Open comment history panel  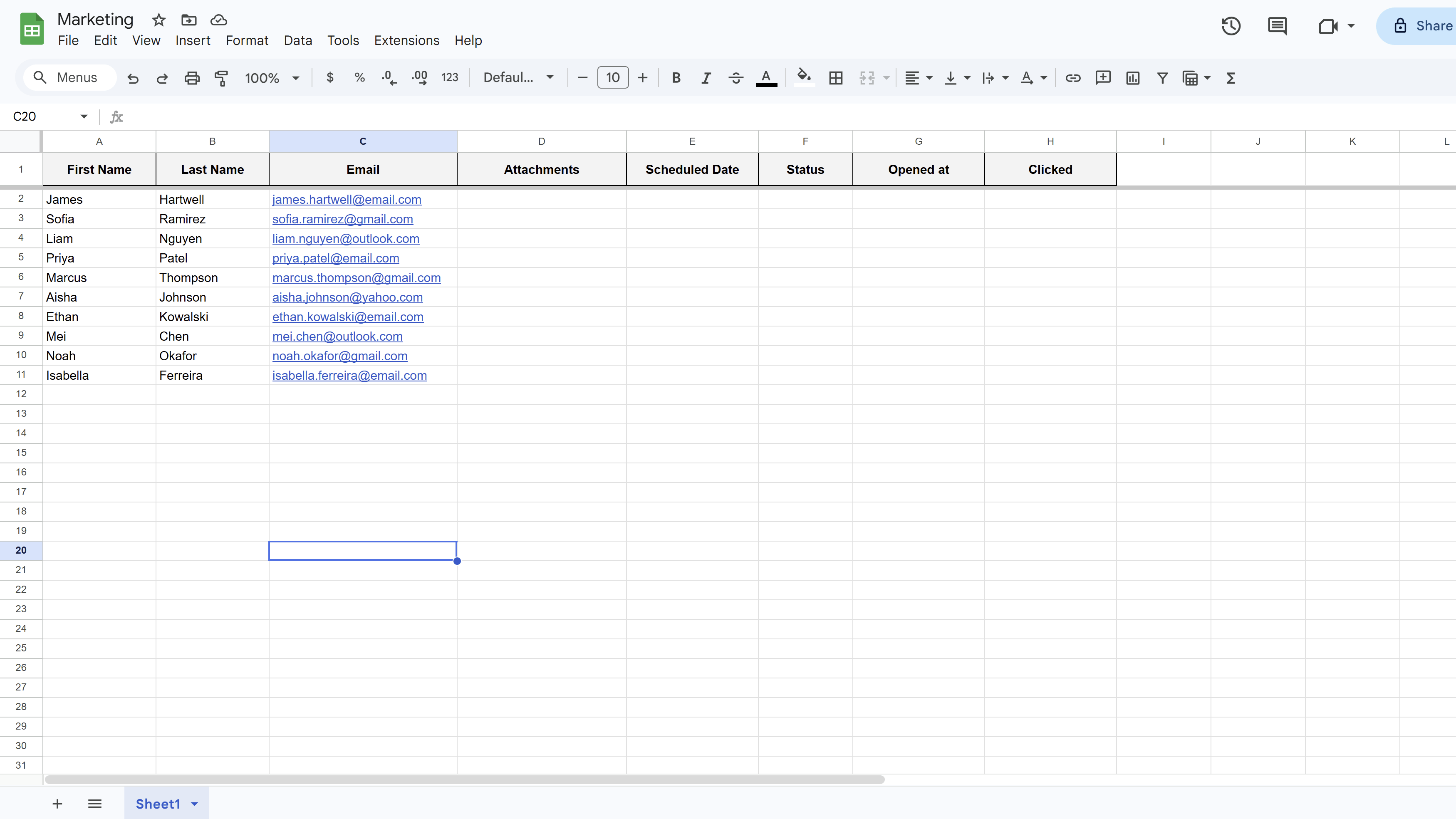tap(1278, 26)
